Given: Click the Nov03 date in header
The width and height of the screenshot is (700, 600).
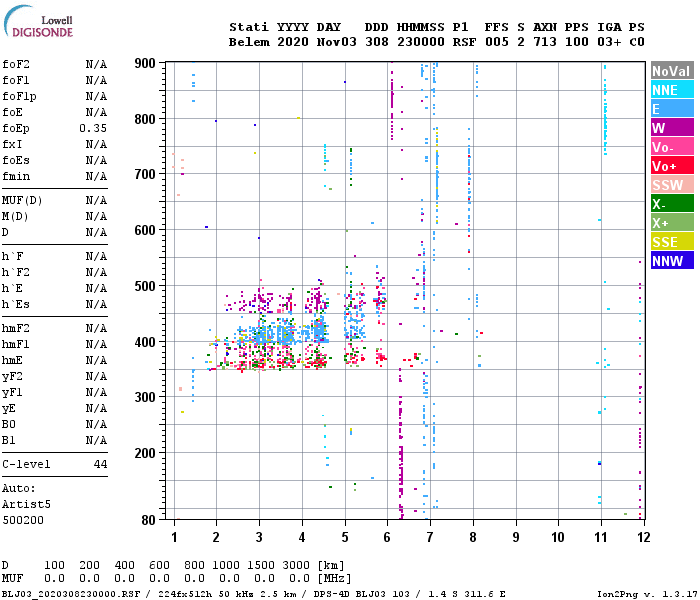Looking at the screenshot, I should [337, 42].
